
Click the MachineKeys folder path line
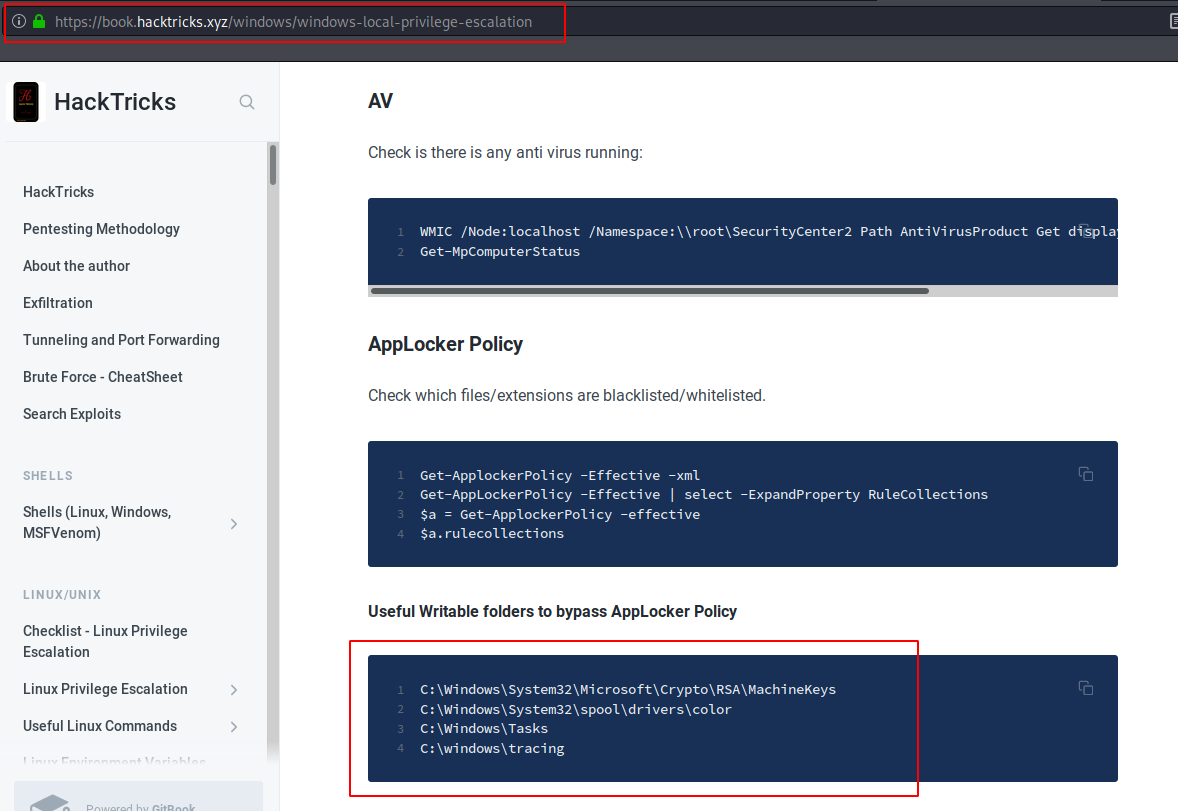pyautogui.click(x=627, y=689)
